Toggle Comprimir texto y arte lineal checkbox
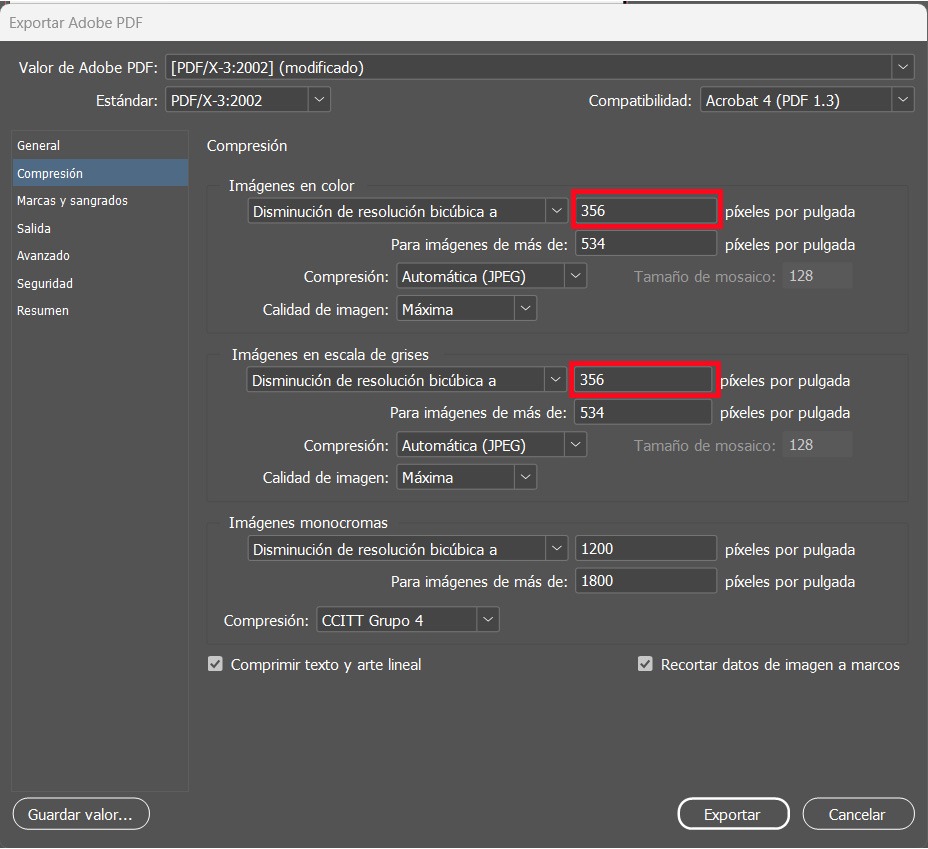 [x=215, y=664]
